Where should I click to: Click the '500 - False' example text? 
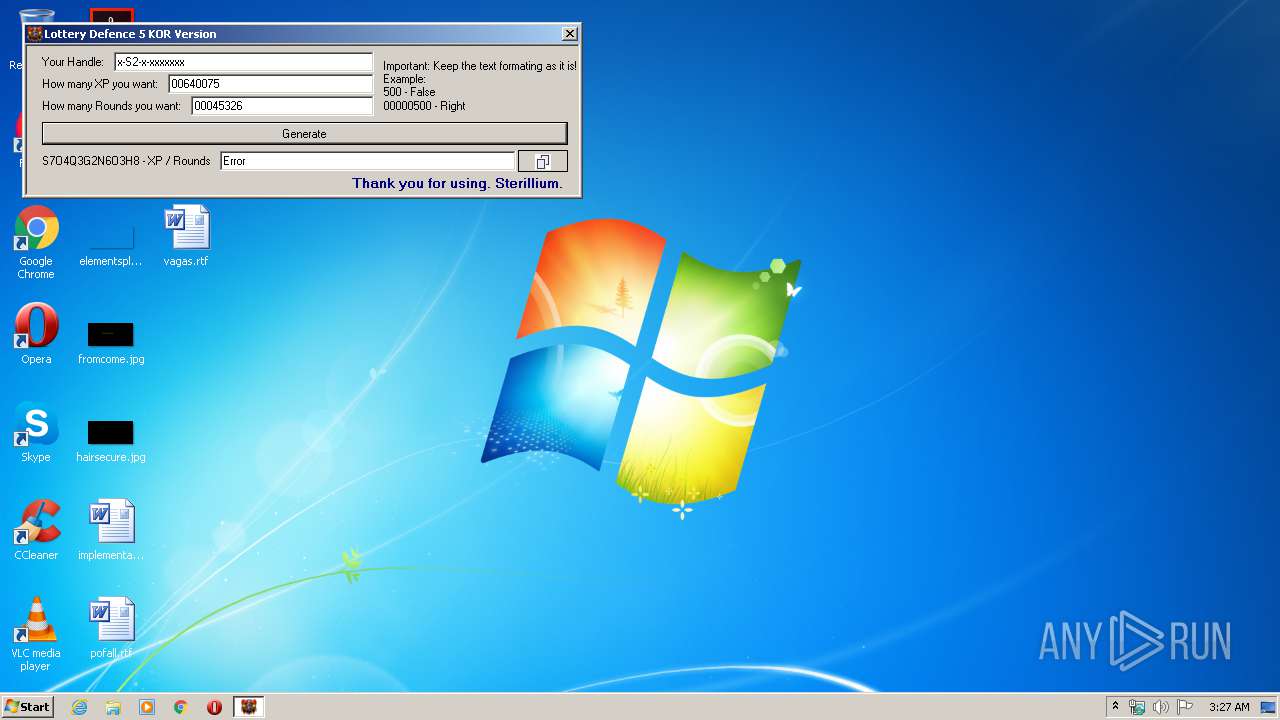coord(409,92)
